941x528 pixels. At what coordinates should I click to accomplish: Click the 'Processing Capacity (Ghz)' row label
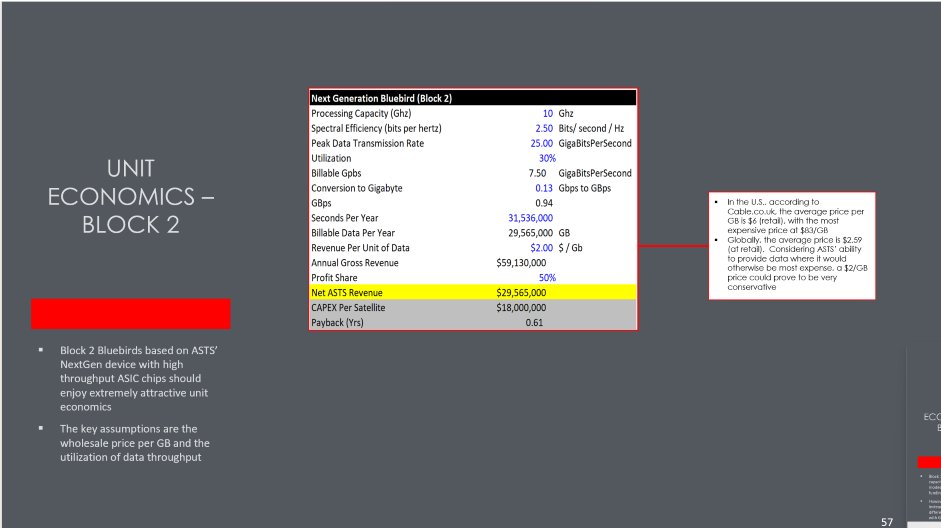361,113
